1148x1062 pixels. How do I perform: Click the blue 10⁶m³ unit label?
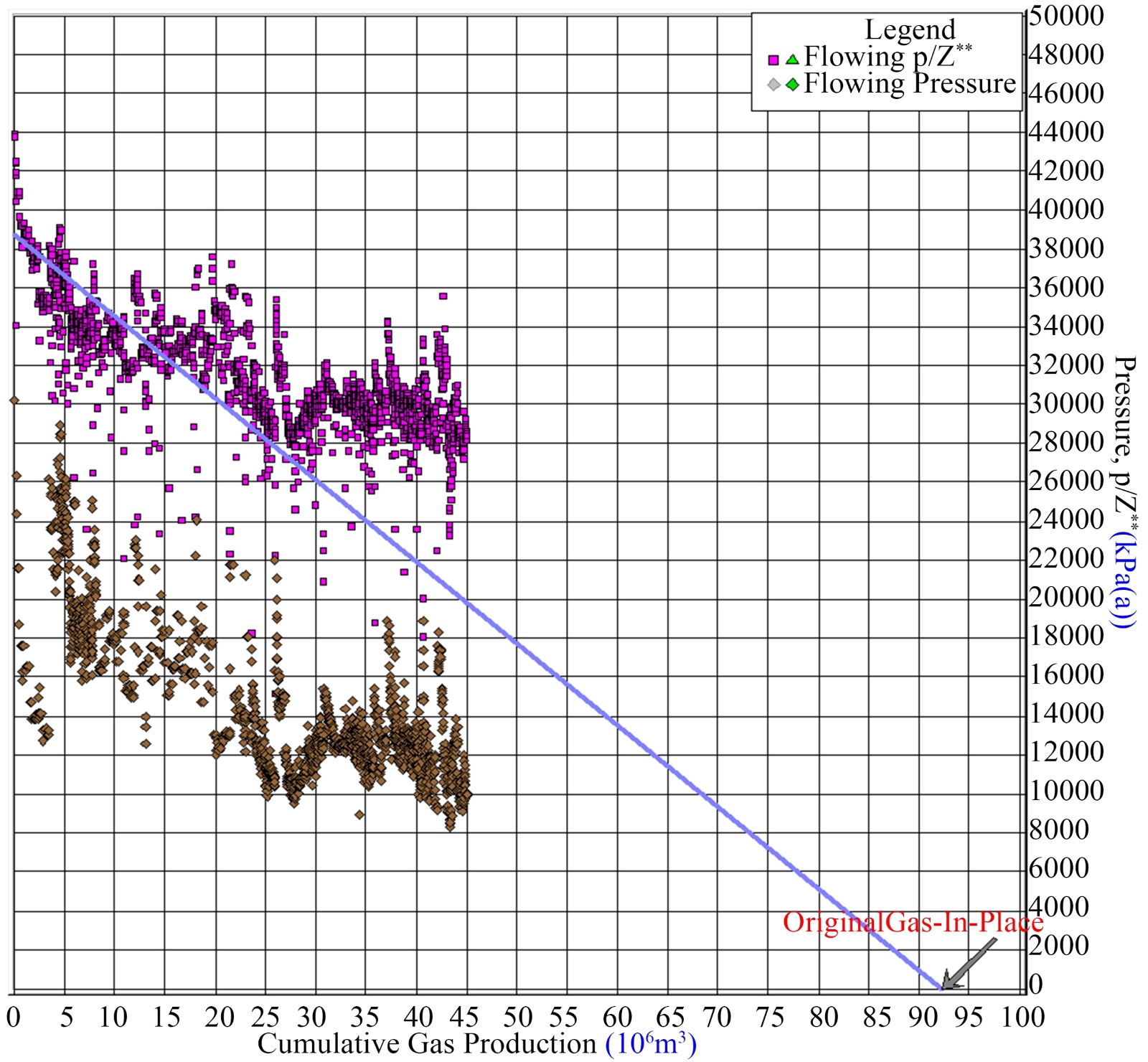(x=651, y=1043)
